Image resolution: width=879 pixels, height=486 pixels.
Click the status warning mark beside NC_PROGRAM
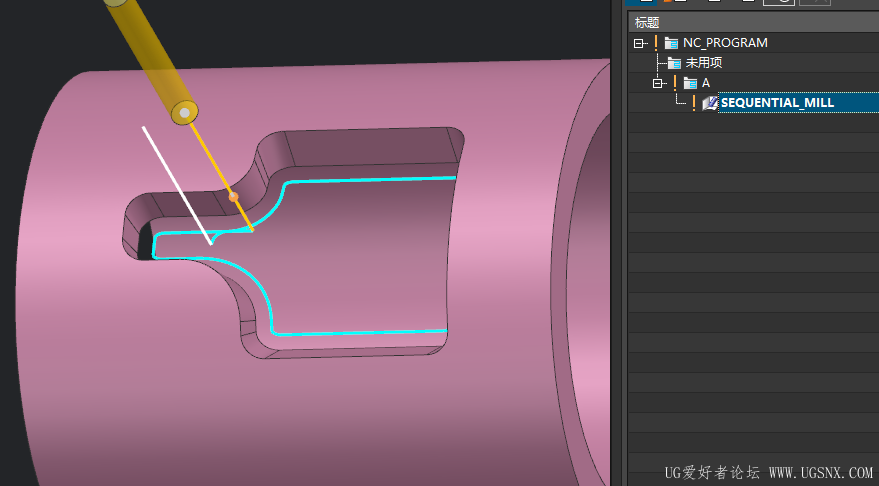655,43
